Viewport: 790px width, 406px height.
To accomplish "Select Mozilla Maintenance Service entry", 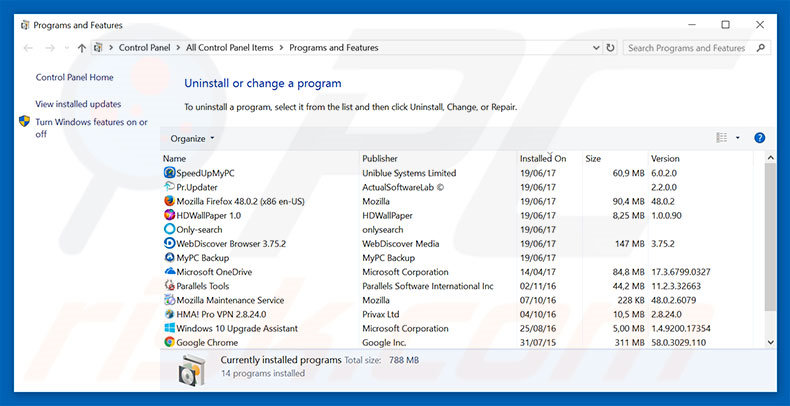I will tap(230, 300).
